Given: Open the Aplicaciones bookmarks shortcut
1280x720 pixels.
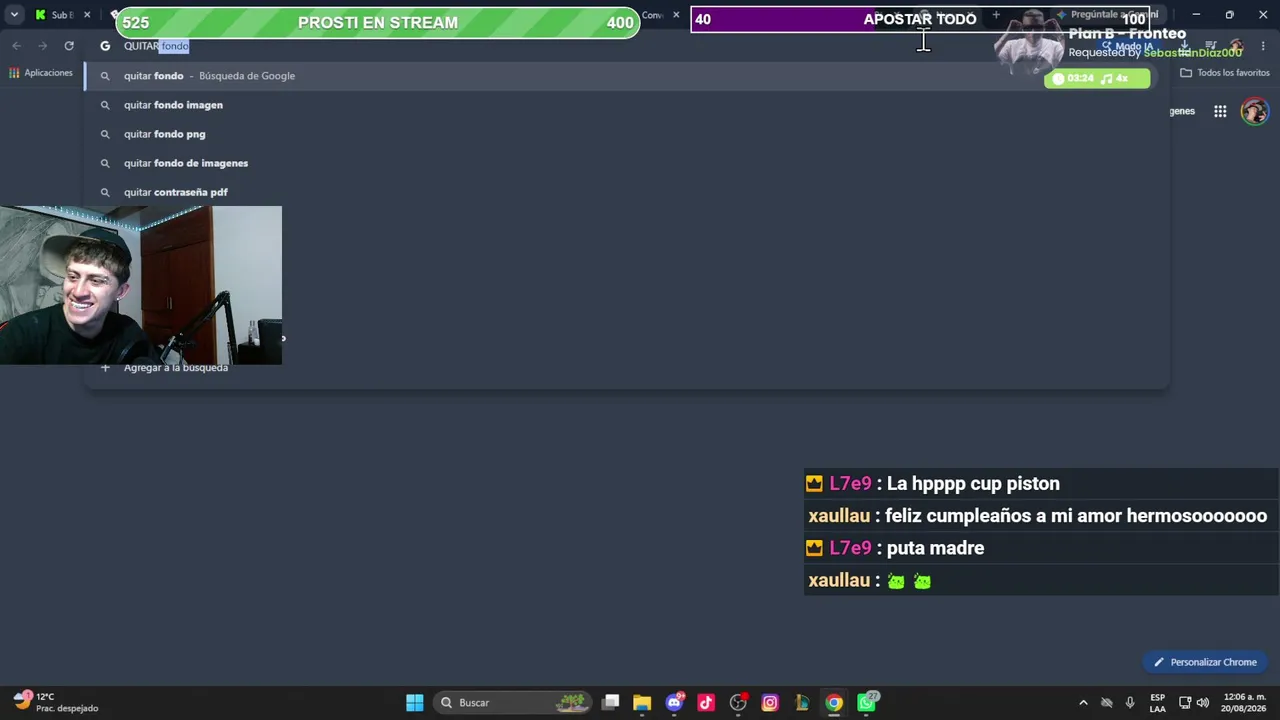Looking at the screenshot, I should [41, 73].
